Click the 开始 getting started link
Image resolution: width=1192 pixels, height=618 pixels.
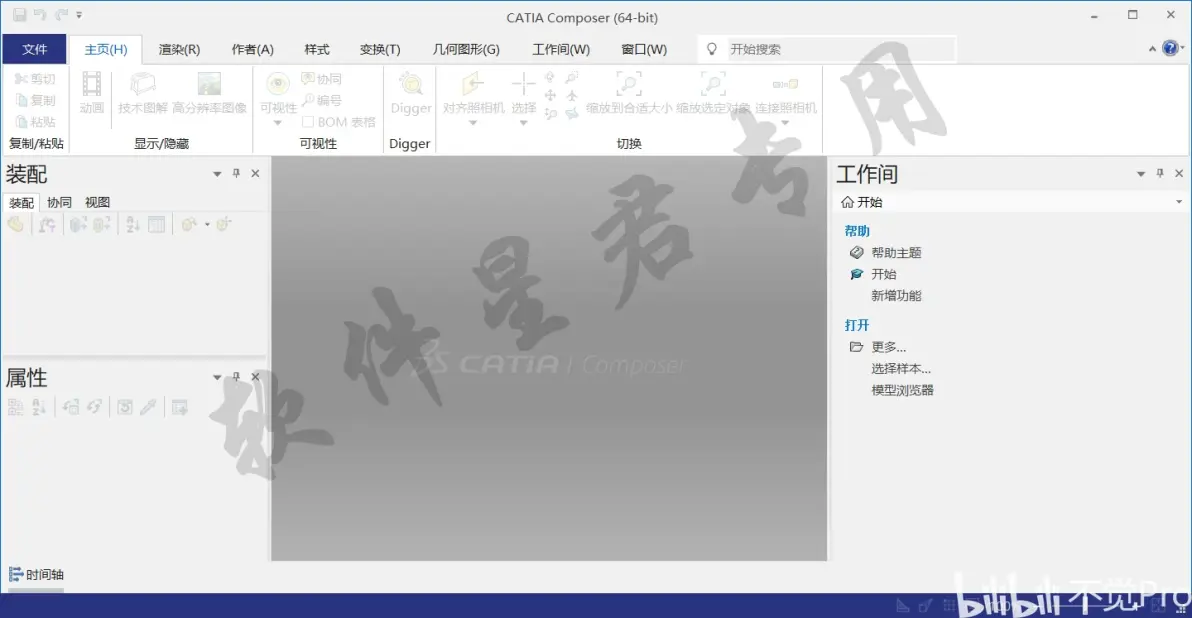(x=883, y=274)
